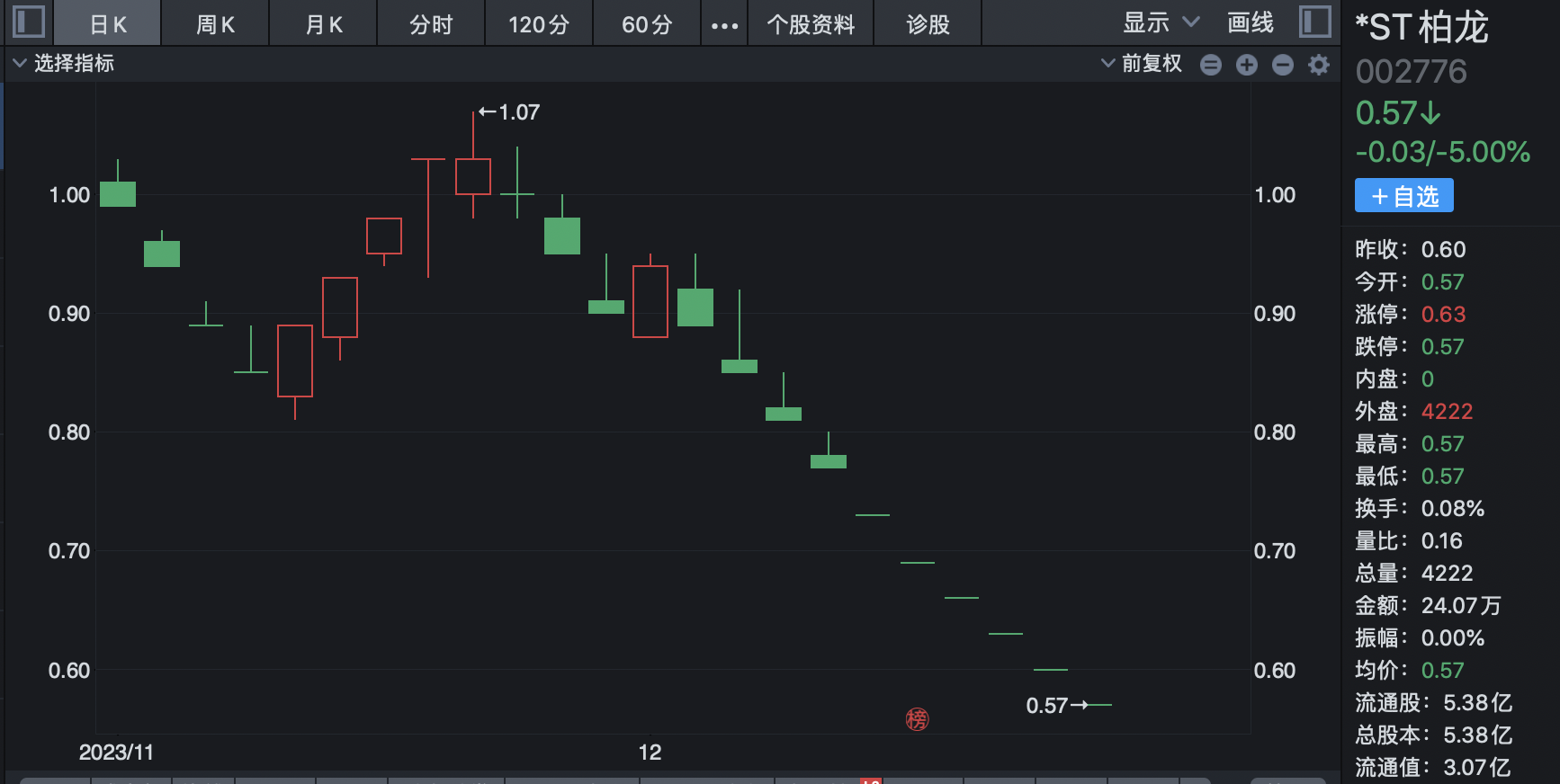Click the 诊股 stock diagnosis button

point(928,24)
